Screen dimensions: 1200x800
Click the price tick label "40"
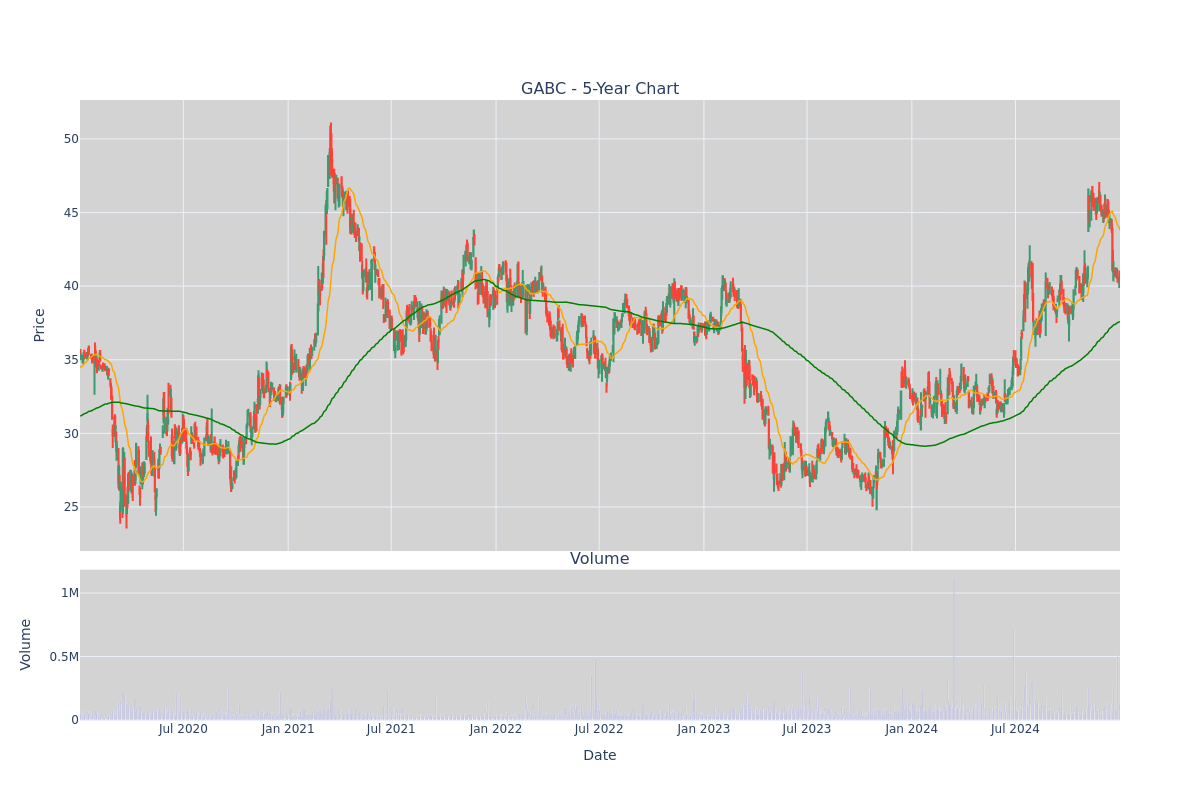(x=71, y=286)
